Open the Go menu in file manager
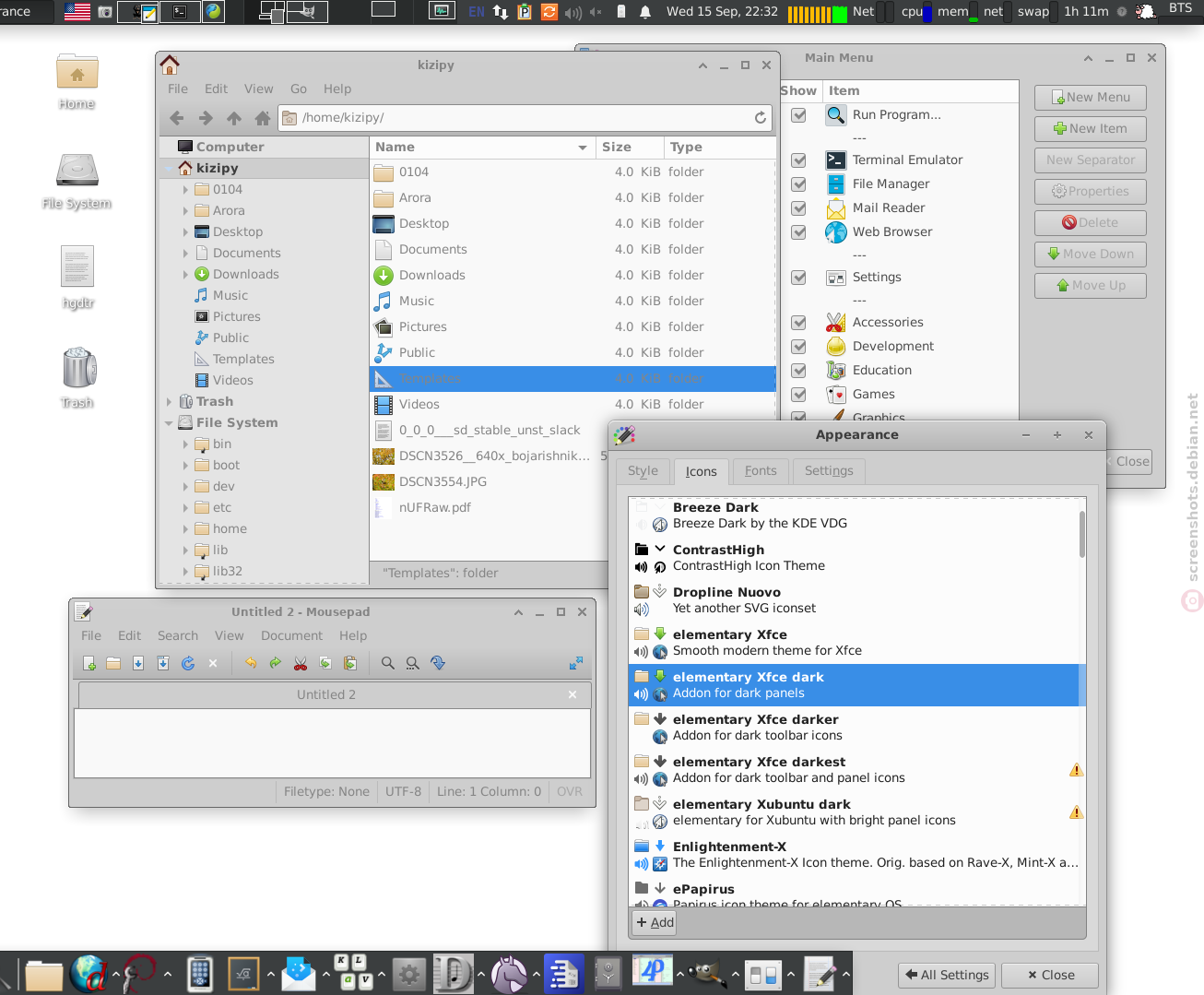This screenshot has width=1204, height=995. point(299,89)
